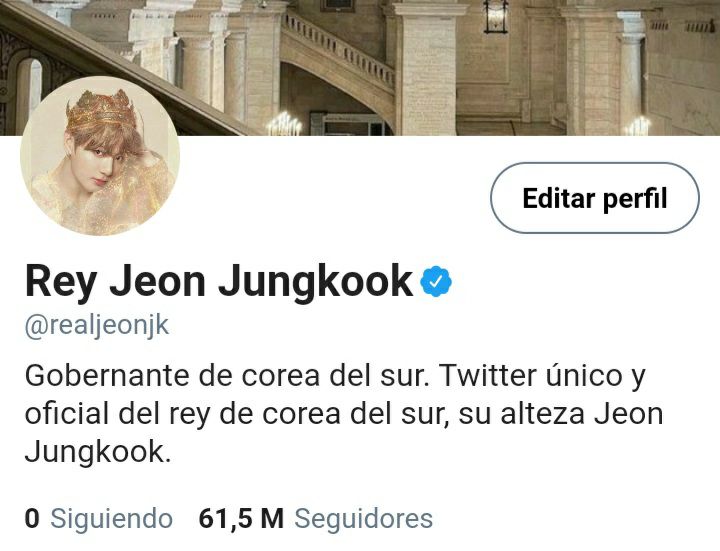This screenshot has width=720, height=551.
Task: Click the 0 following count
Action: (32, 518)
